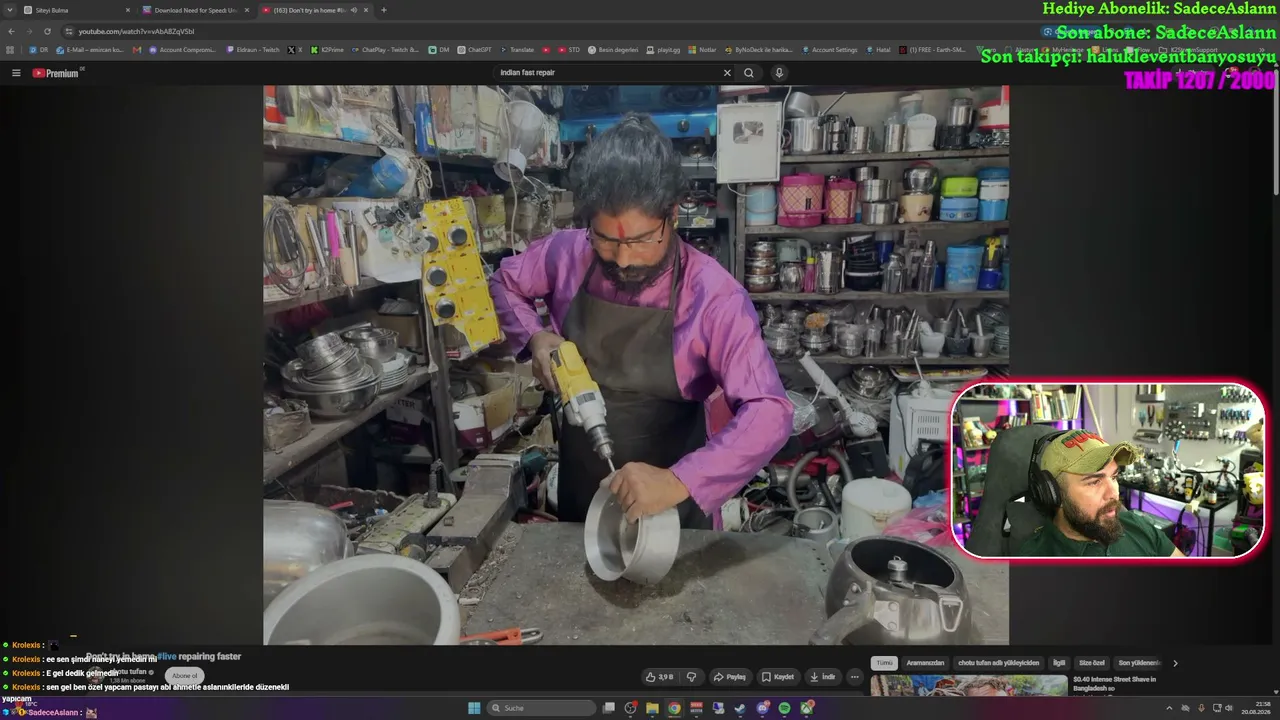Open the Intense Street Shave video thumbnail
1280x720 pixels.
click(969, 686)
